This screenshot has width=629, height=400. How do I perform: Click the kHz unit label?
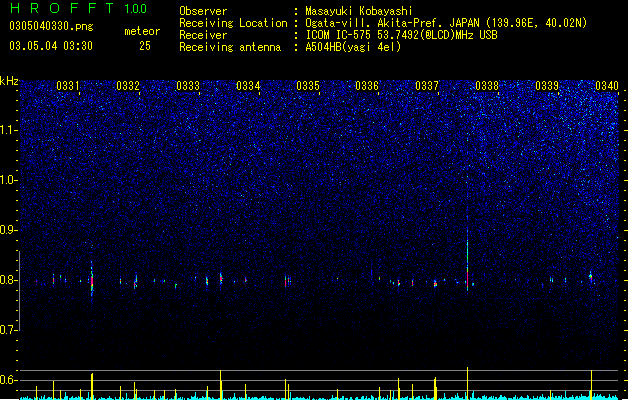point(9,81)
